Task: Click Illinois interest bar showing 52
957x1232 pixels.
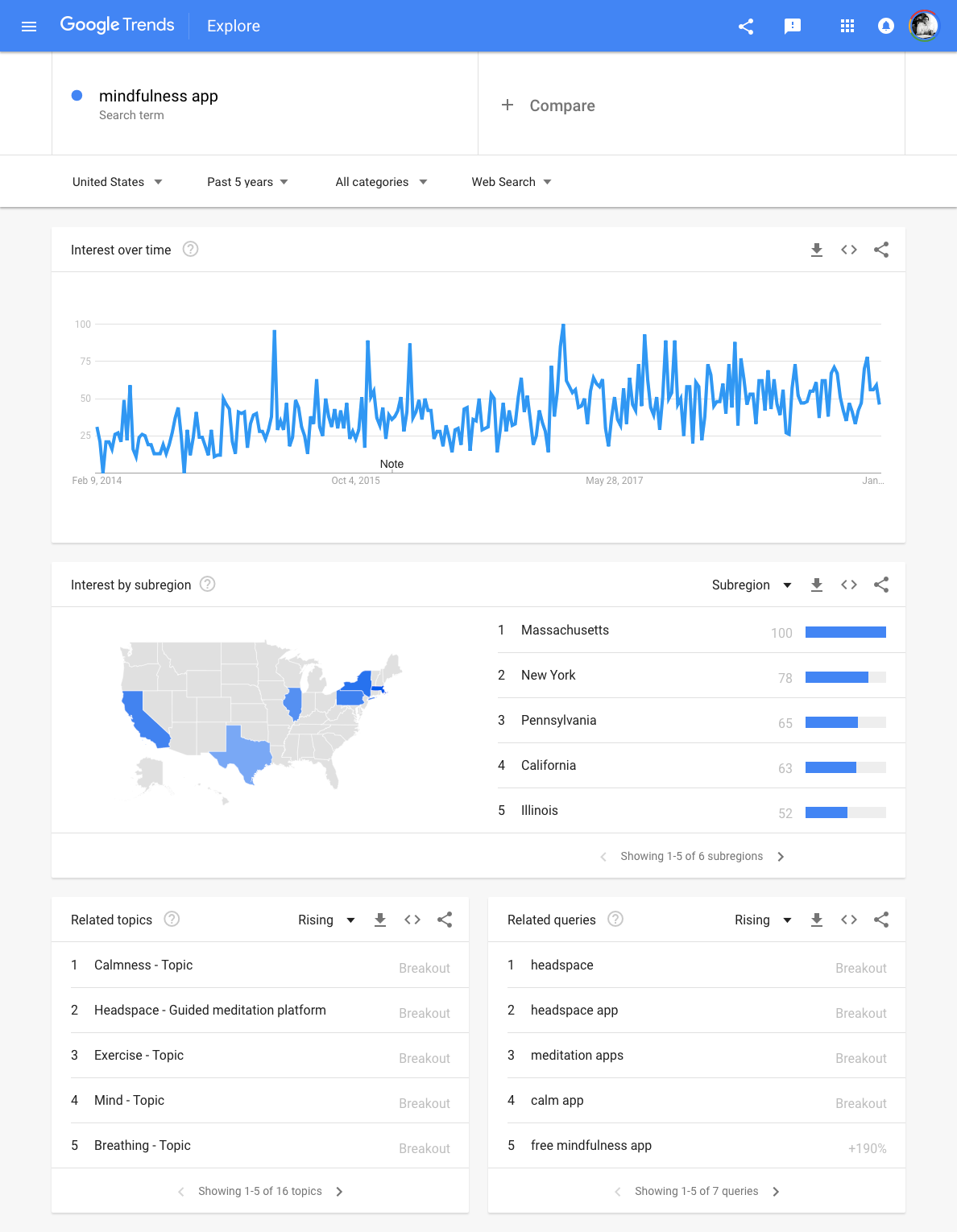Action: point(846,812)
